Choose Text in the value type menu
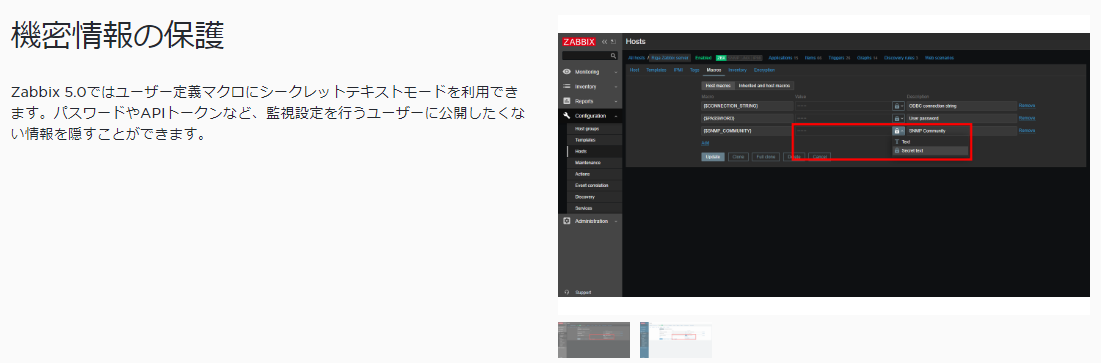1101x363 pixels. click(930, 142)
